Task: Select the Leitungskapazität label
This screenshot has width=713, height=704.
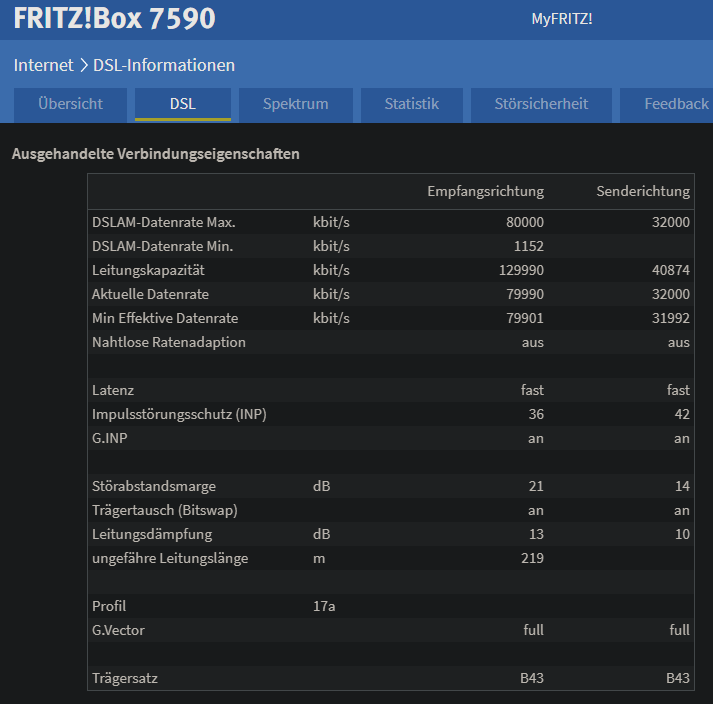Action: pos(148,271)
